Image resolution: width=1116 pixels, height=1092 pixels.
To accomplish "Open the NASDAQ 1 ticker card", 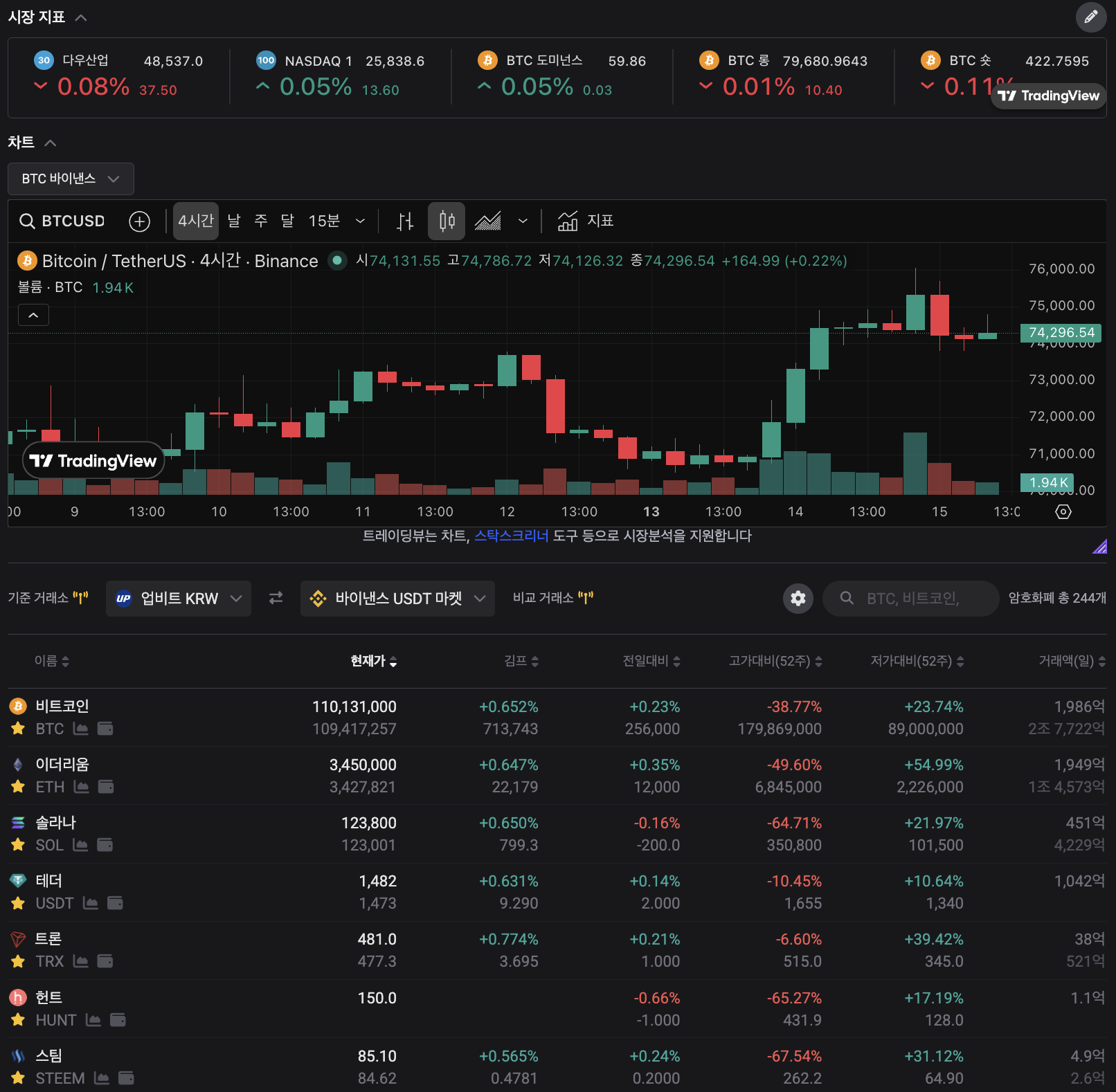I will tap(340, 75).
